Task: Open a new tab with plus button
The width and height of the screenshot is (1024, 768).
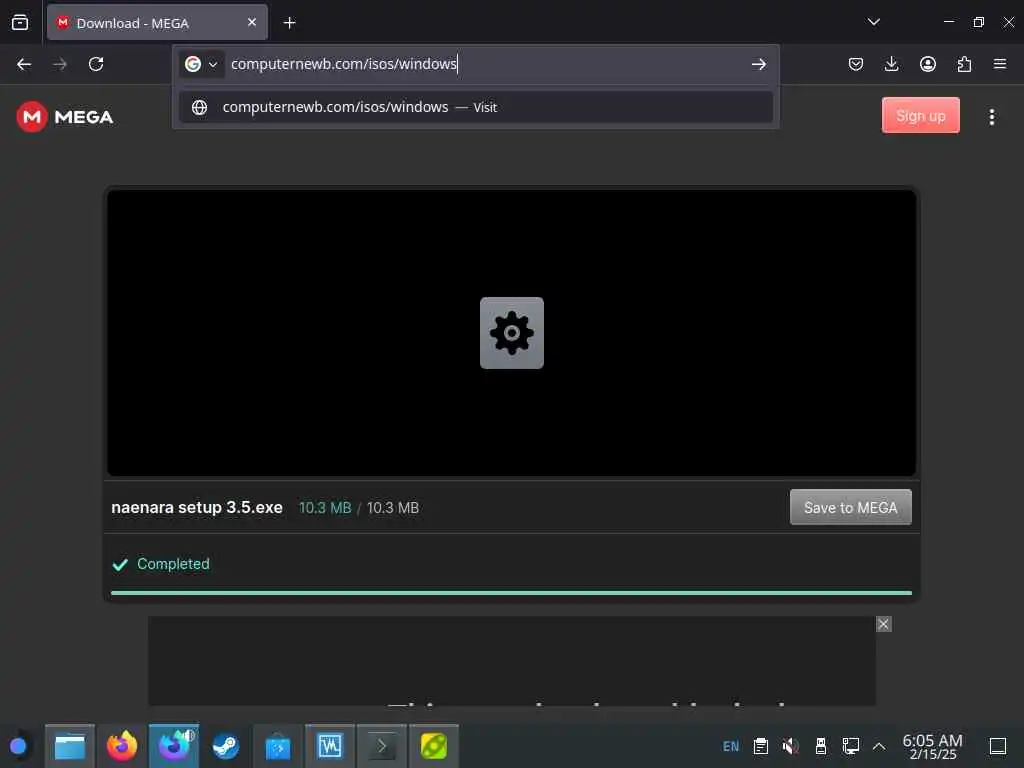Action: click(x=289, y=23)
